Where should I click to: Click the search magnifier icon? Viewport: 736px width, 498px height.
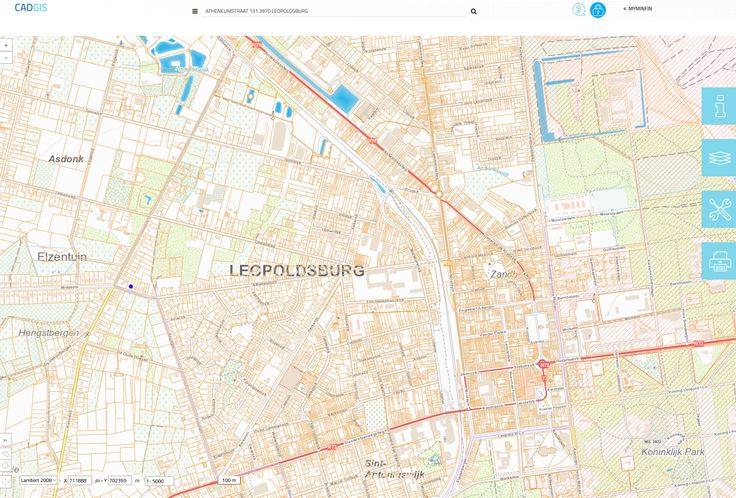(474, 11)
